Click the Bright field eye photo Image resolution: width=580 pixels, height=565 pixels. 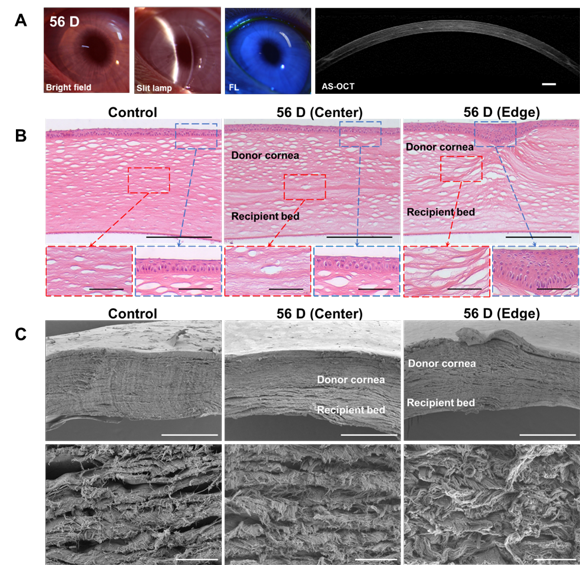click(87, 50)
